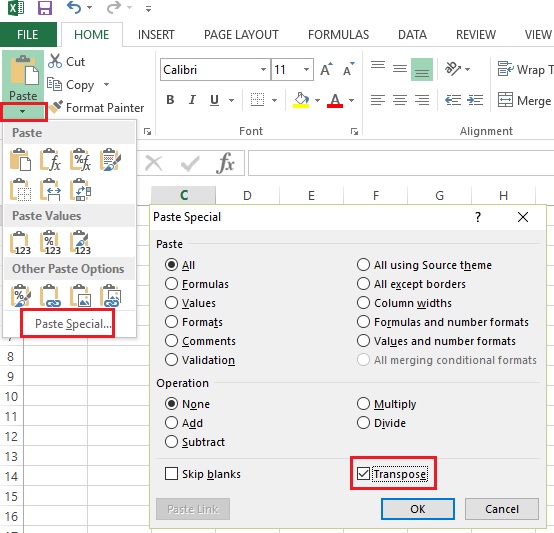Click the Center align icon
The width and height of the screenshot is (554, 533).
click(400, 100)
